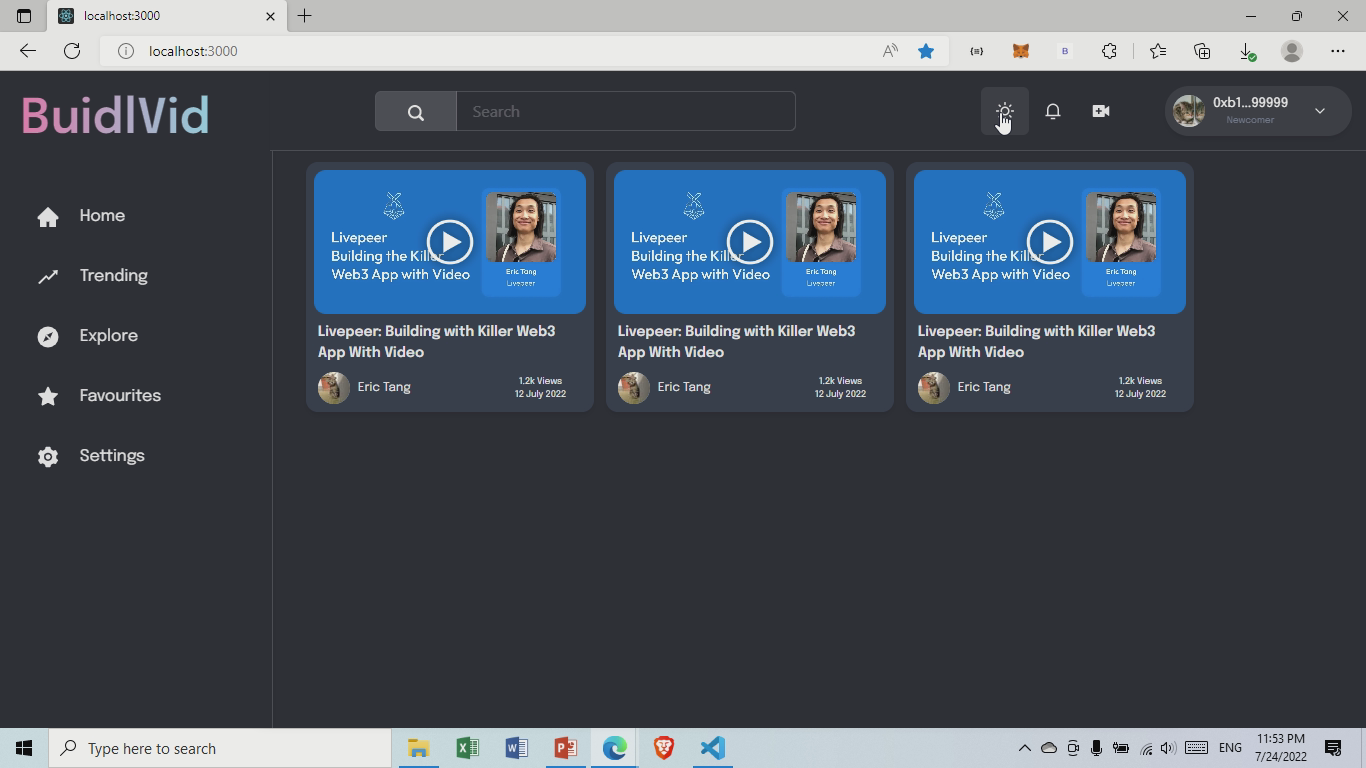Open Visual Studio Code from taskbar
This screenshot has width=1366, height=768.
[712, 748]
